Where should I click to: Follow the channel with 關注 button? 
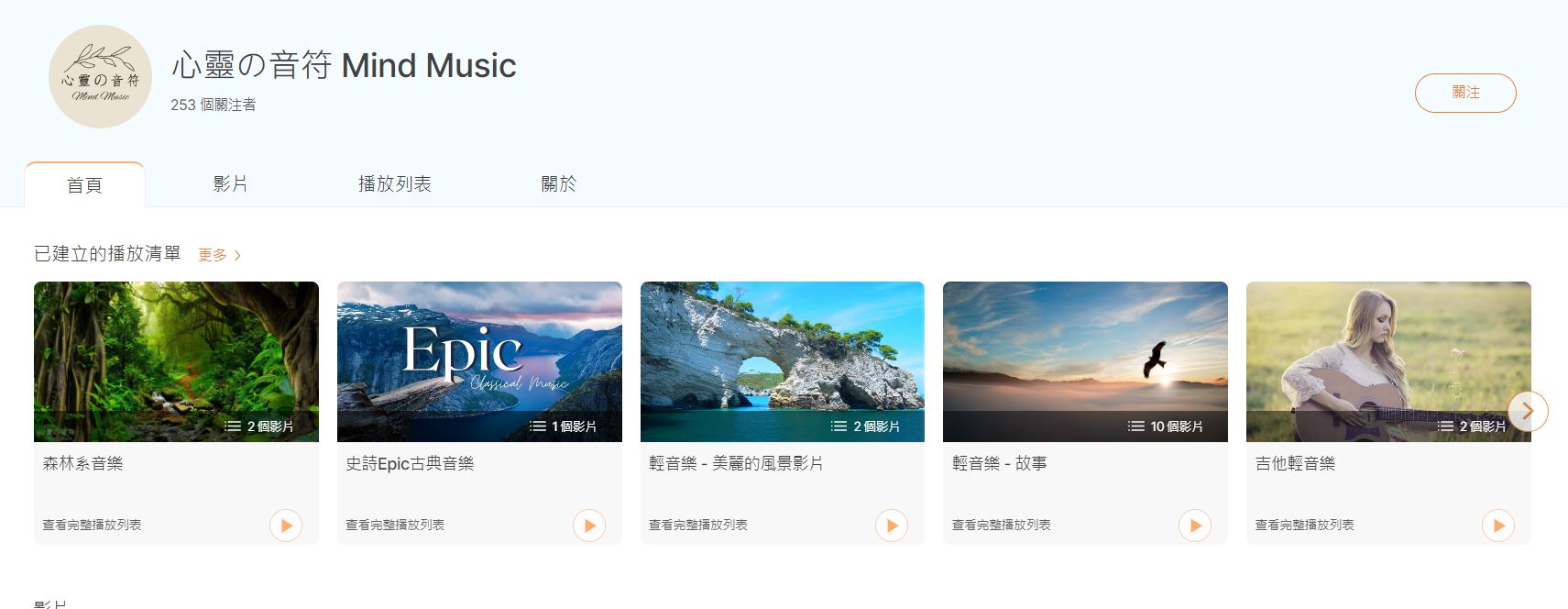tap(1465, 93)
